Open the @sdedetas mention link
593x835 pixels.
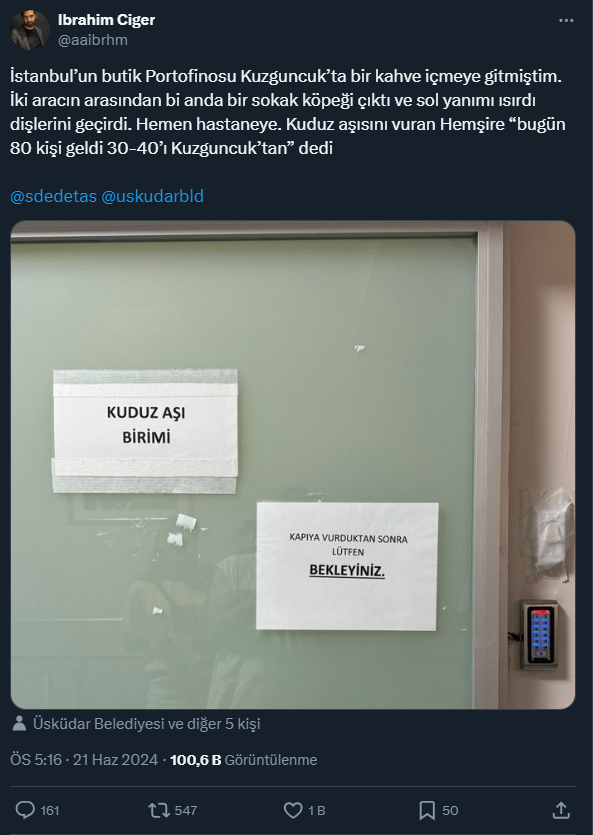pyautogui.click(x=53, y=196)
